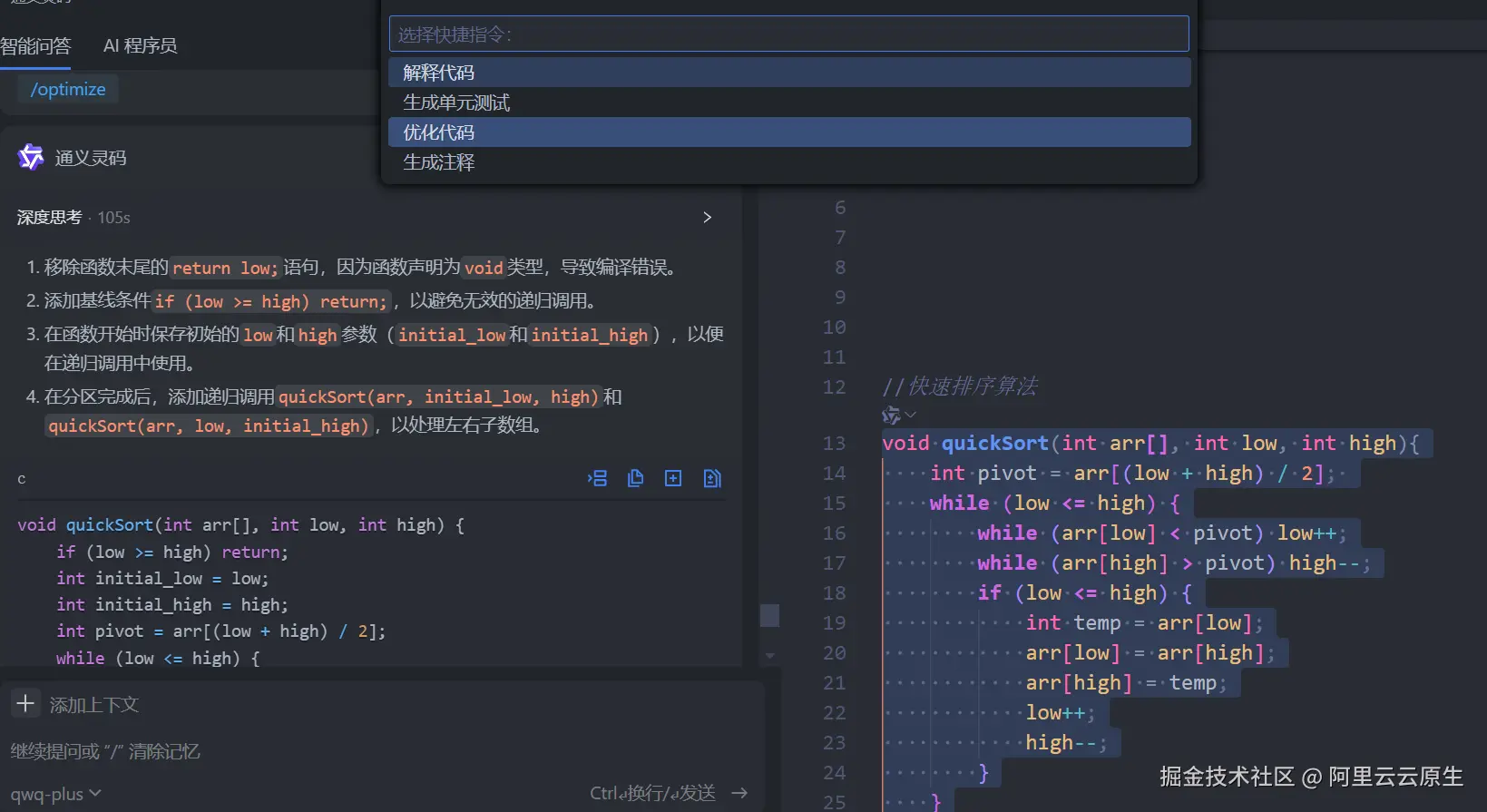Click line number 13 in the editor gutter
Screen dimensions: 1487x812
(835, 444)
